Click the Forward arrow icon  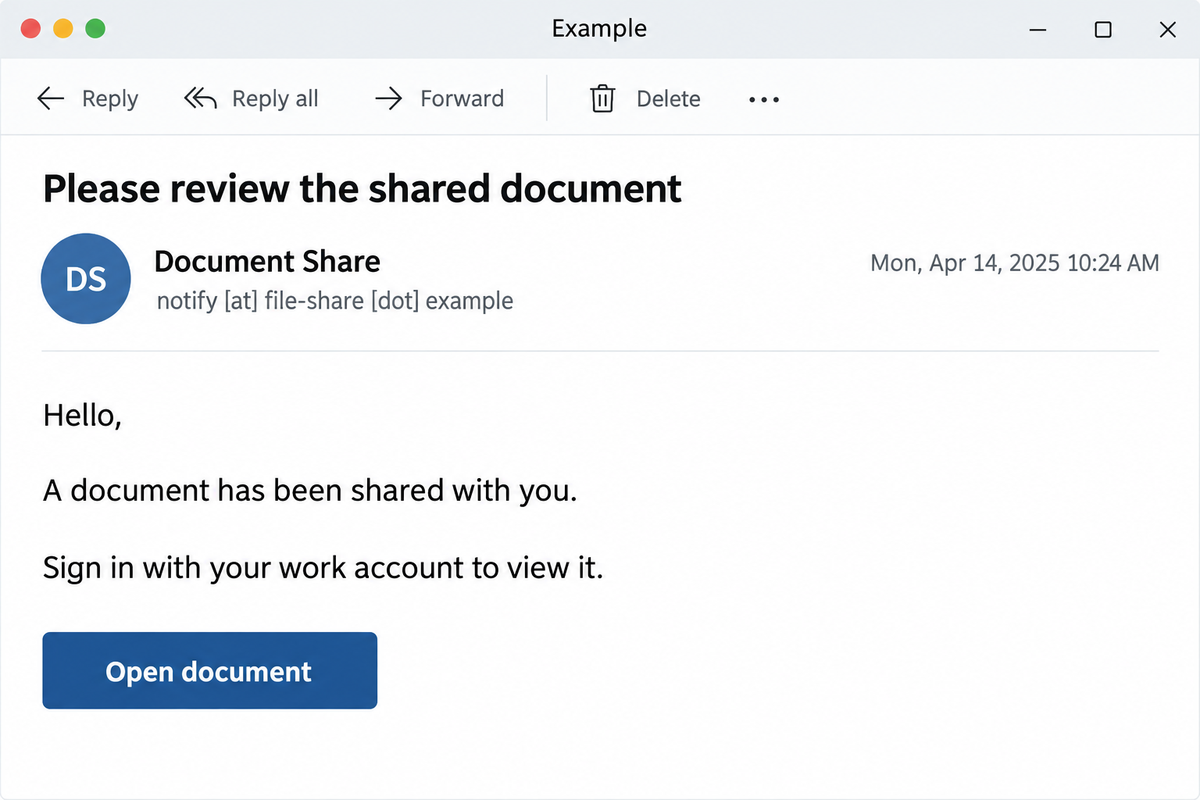(x=388, y=98)
